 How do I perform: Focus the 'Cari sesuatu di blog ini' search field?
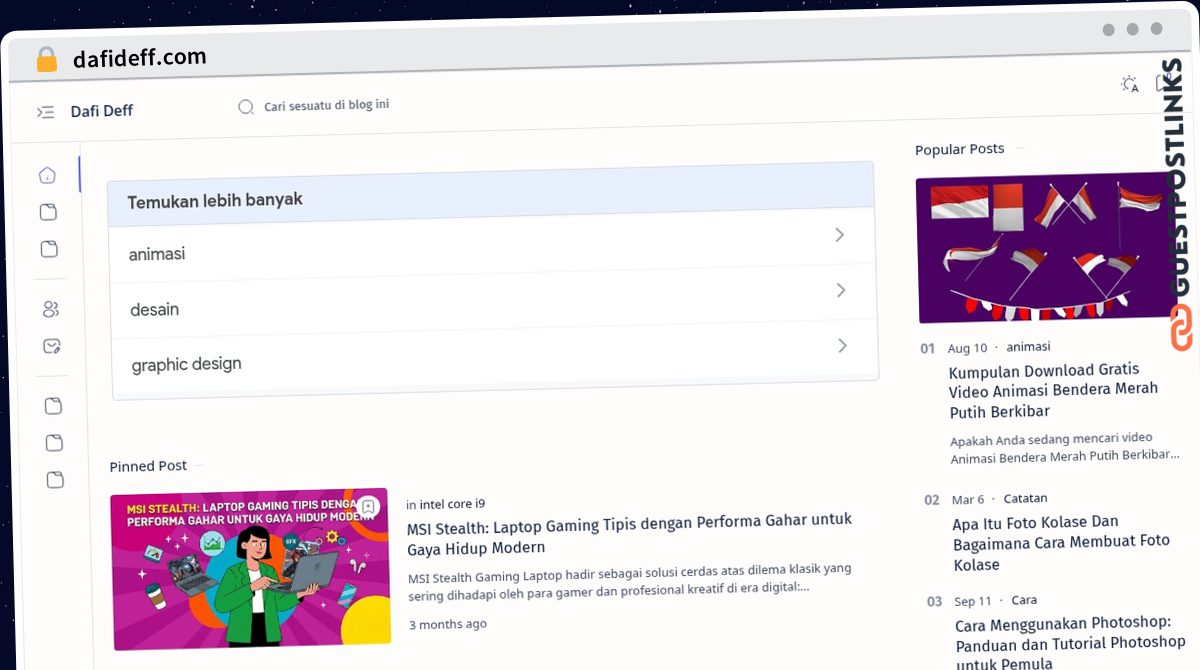point(326,105)
